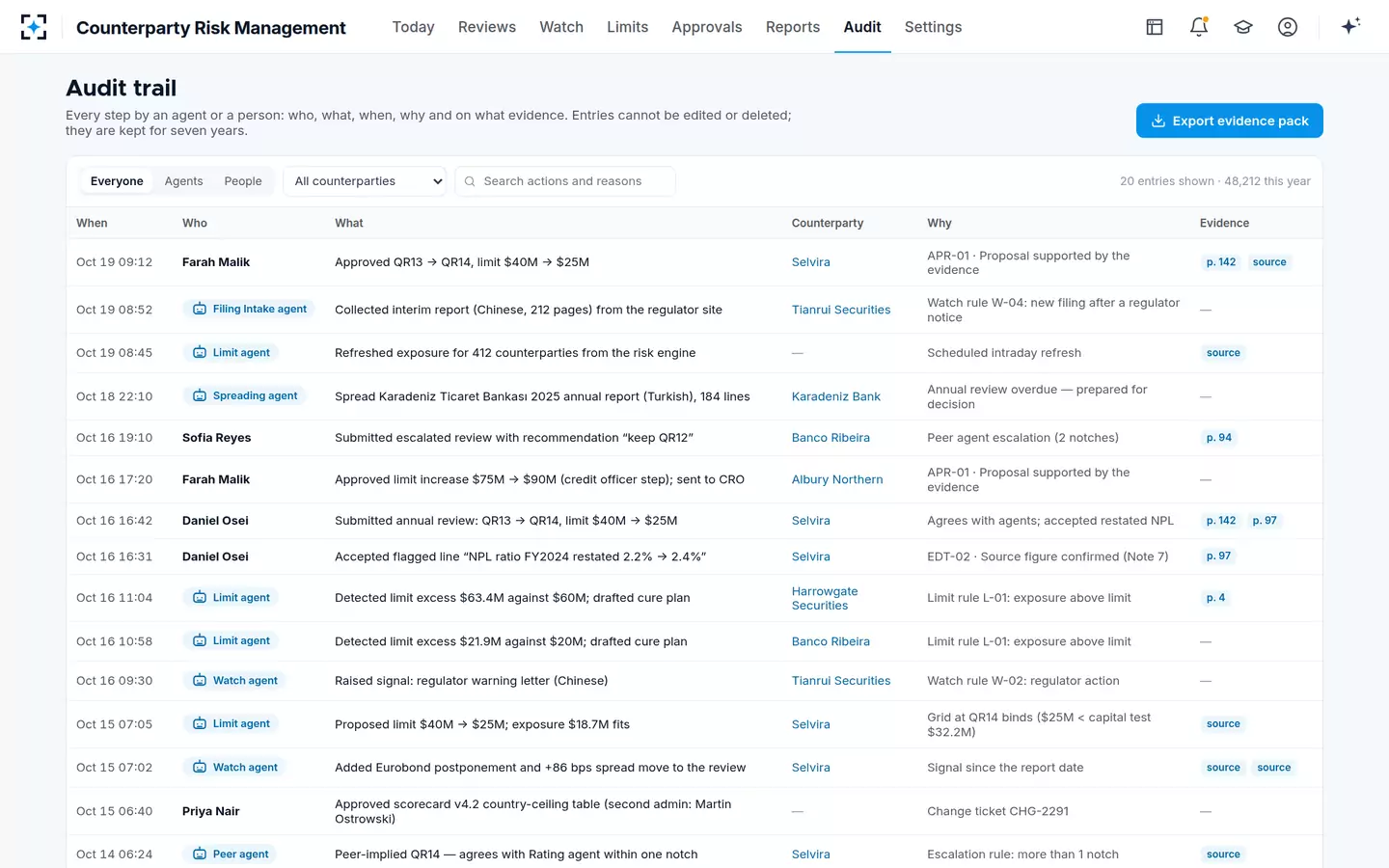Viewport: 1389px width, 868px height.
Task: Open notifications bell icon
Action: click(x=1199, y=27)
